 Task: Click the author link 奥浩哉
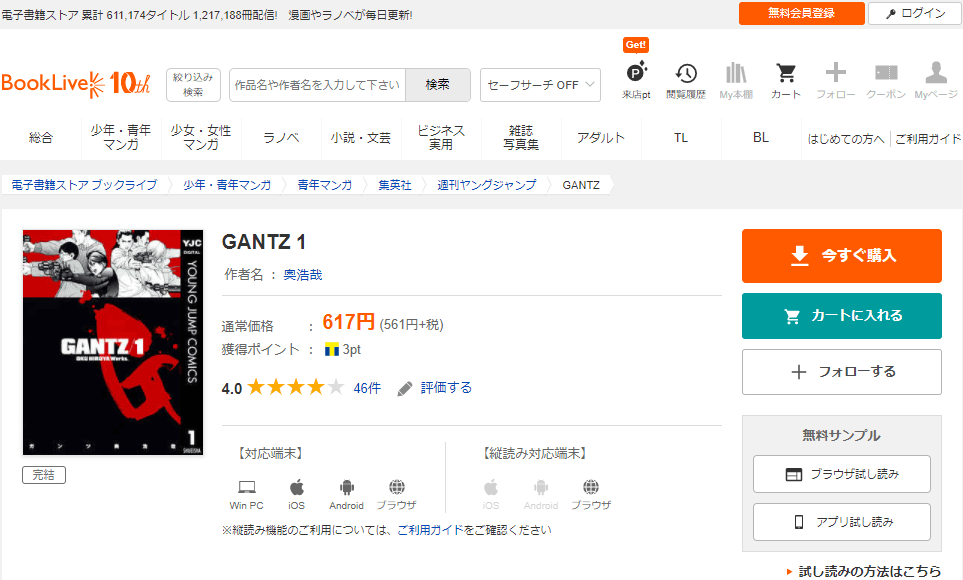click(x=303, y=274)
